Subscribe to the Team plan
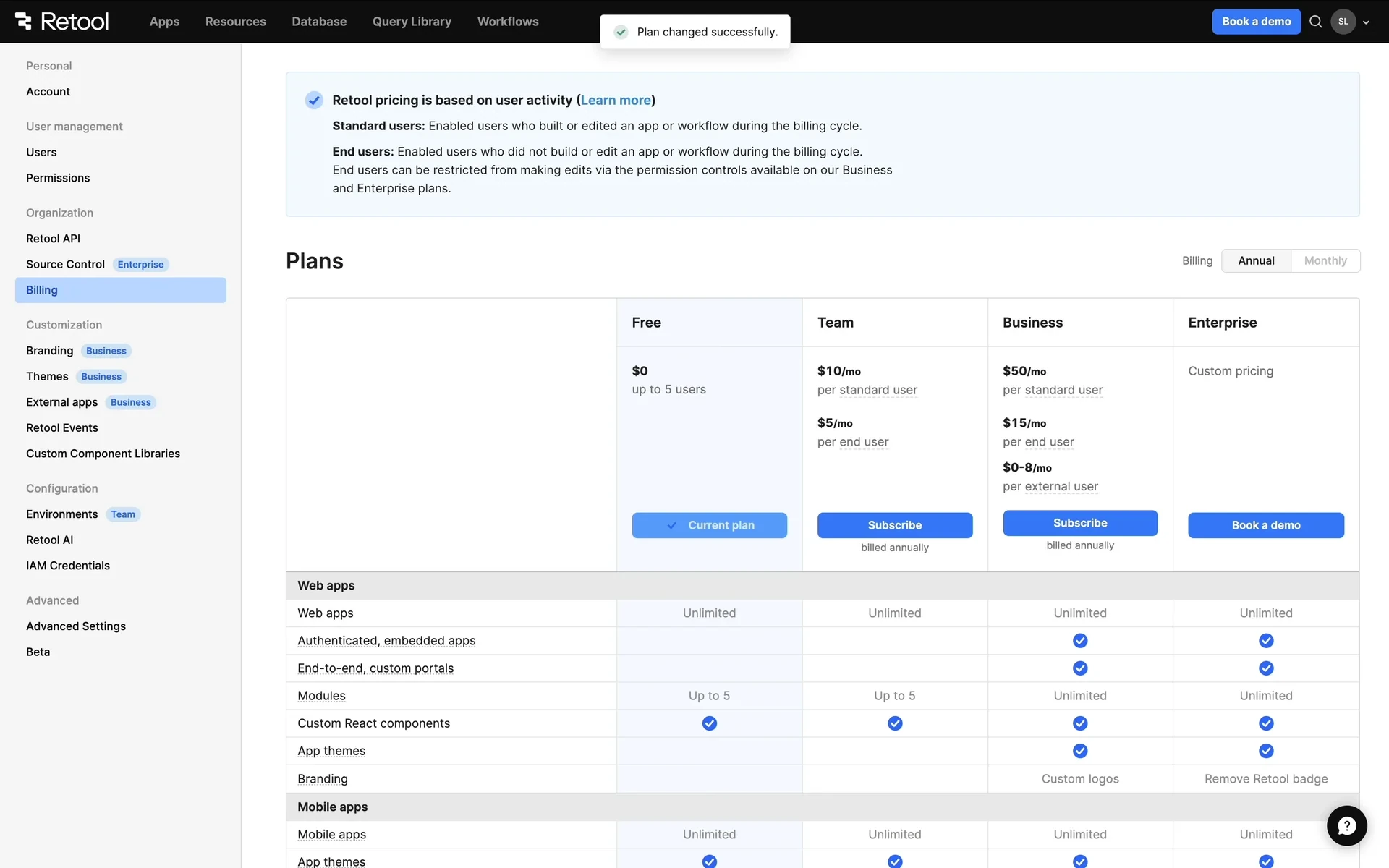This screenshot has height=868, width=1389. tap(895, 525)
